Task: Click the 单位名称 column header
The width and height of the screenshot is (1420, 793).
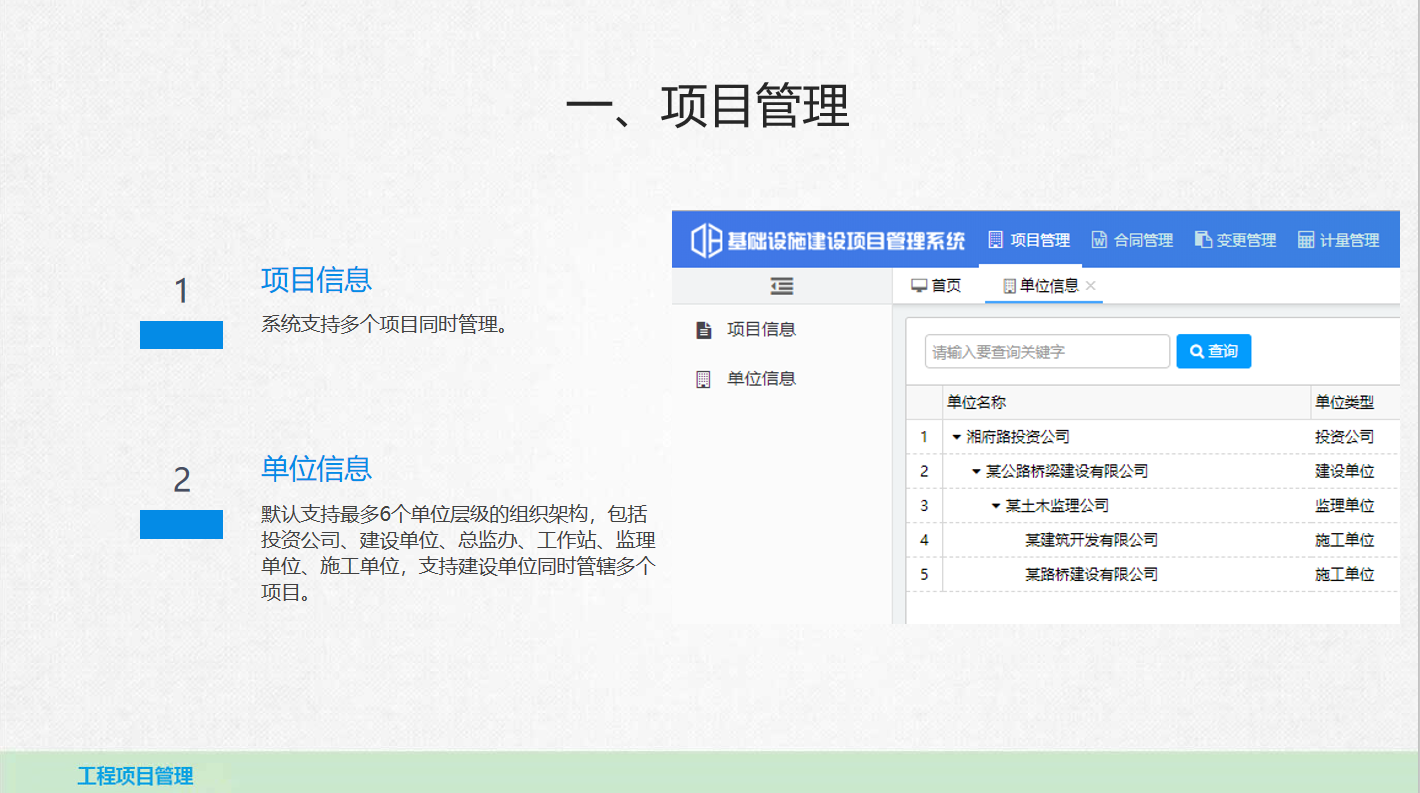Action: 976,403
